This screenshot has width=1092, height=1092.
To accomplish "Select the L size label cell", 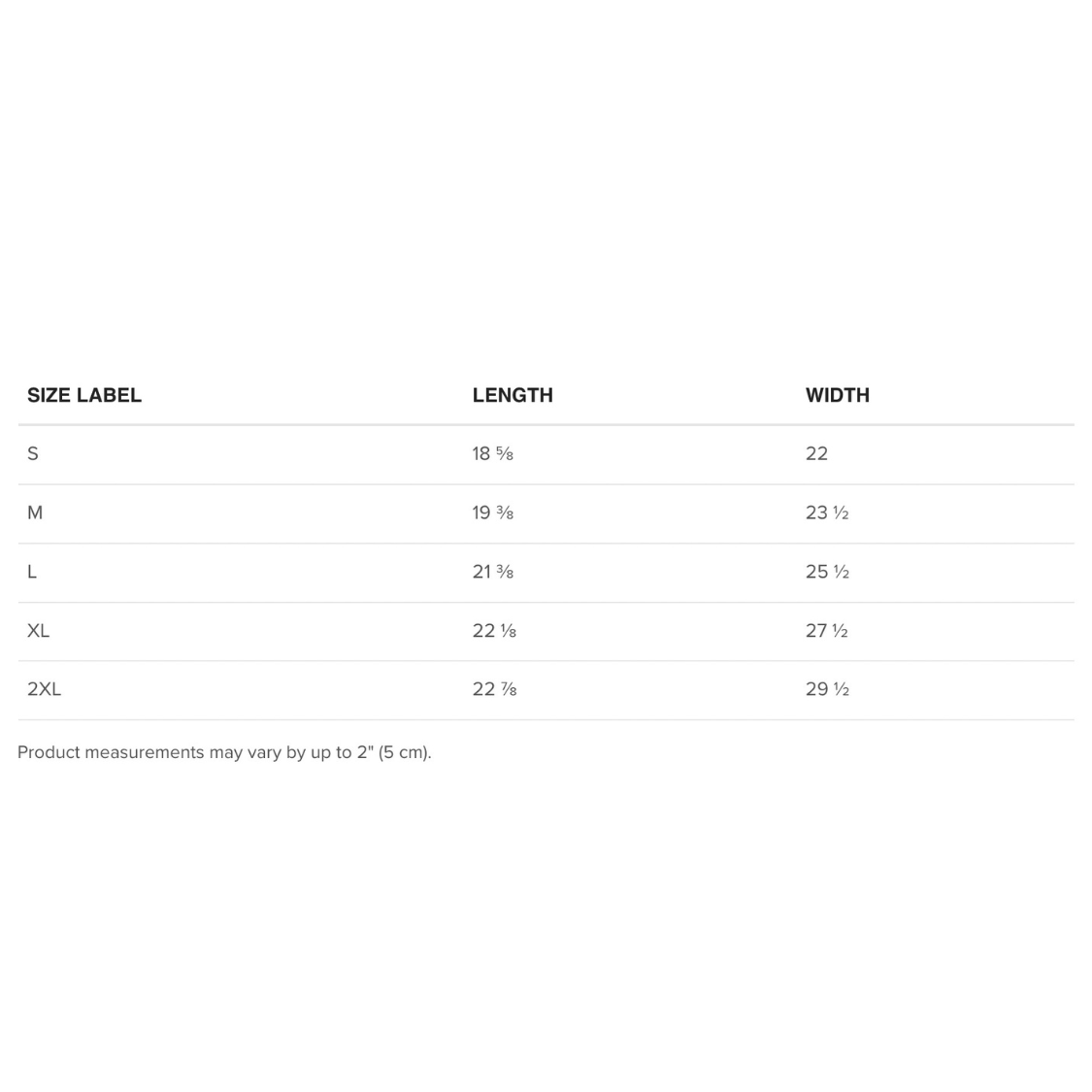I will click(32, 572).
